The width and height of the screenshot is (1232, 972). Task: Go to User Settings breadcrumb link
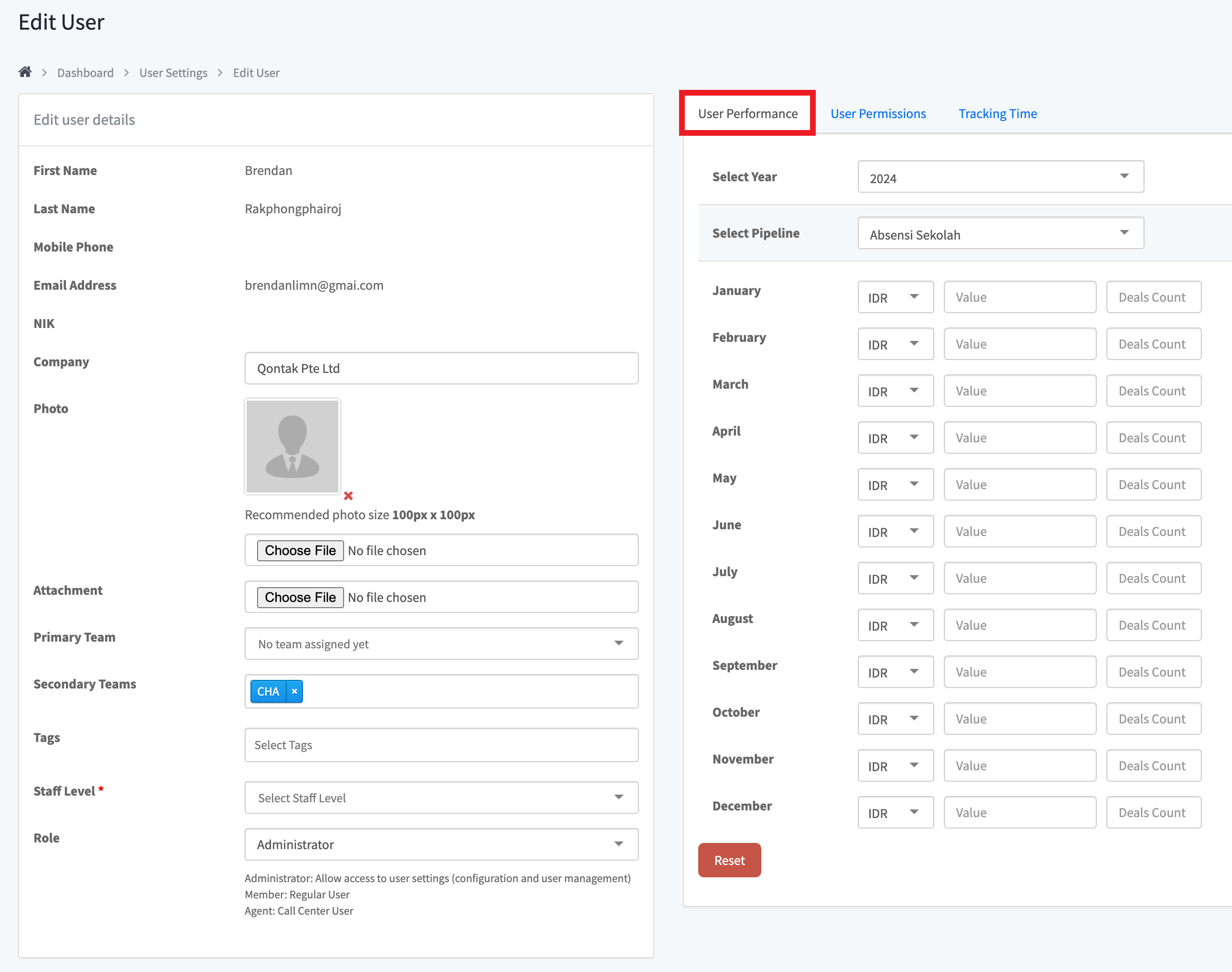(173, 73)
